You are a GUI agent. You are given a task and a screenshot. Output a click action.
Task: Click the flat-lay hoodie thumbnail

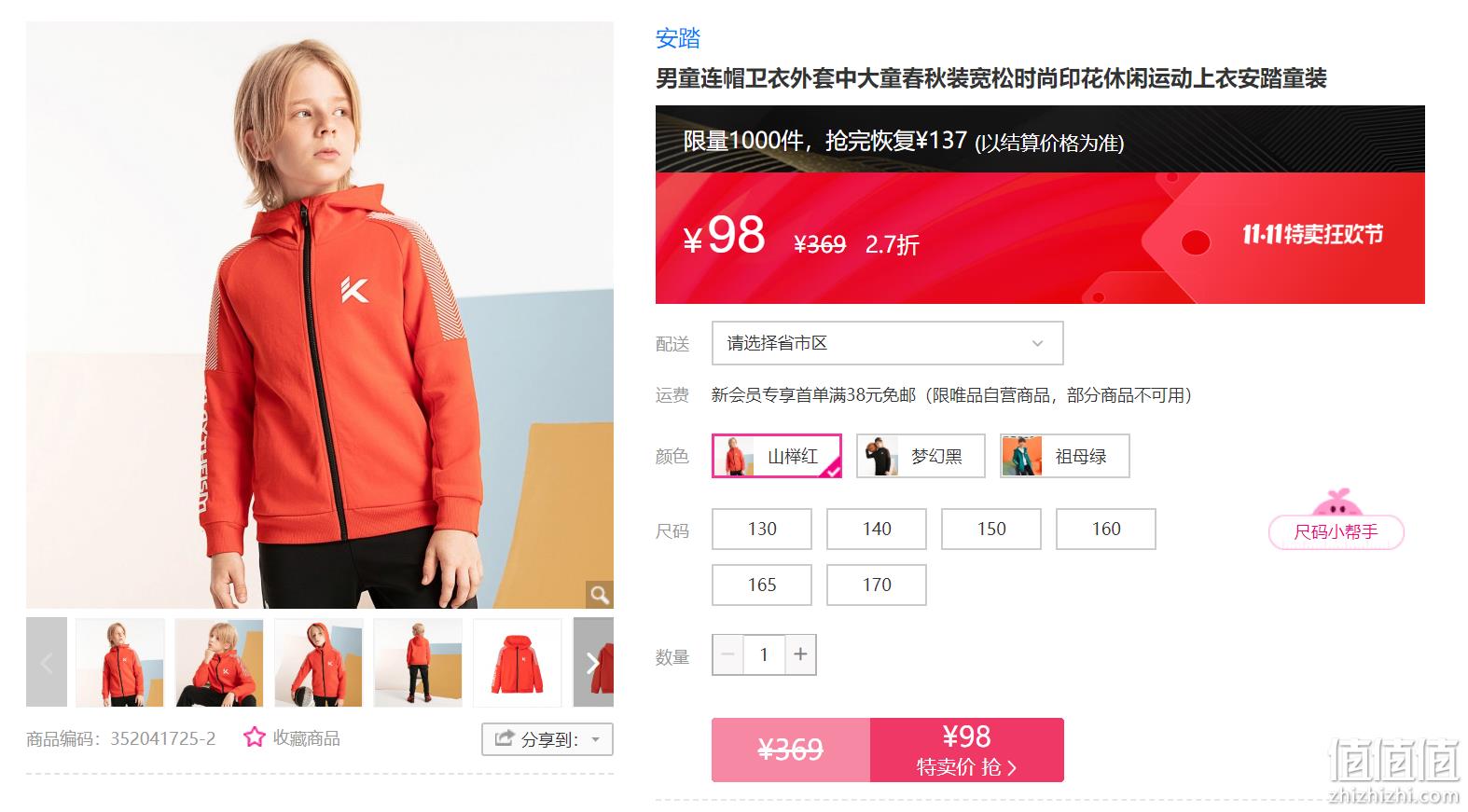[518, 662]
